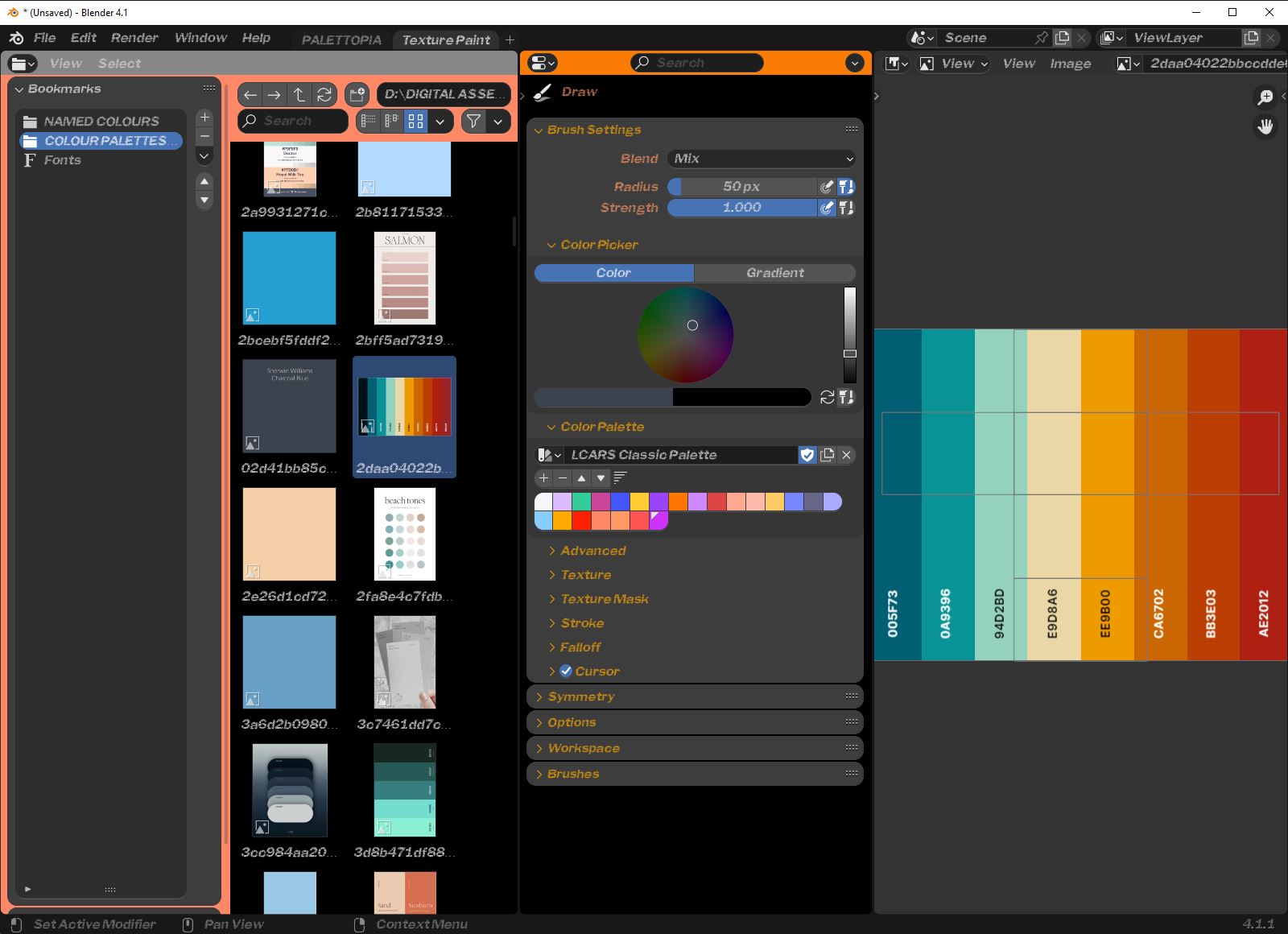Toggle fake user shield for LCARS palette
1288x934 pixels.
(x=807, y=455)
